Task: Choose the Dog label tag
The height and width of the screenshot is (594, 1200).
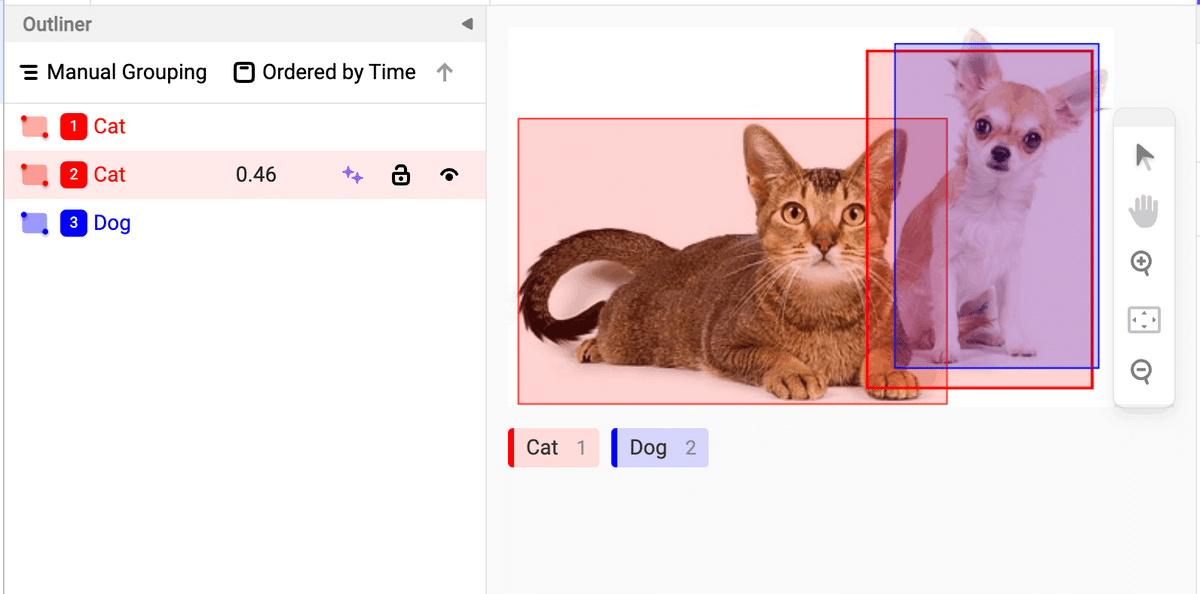Action: [660, 447]
